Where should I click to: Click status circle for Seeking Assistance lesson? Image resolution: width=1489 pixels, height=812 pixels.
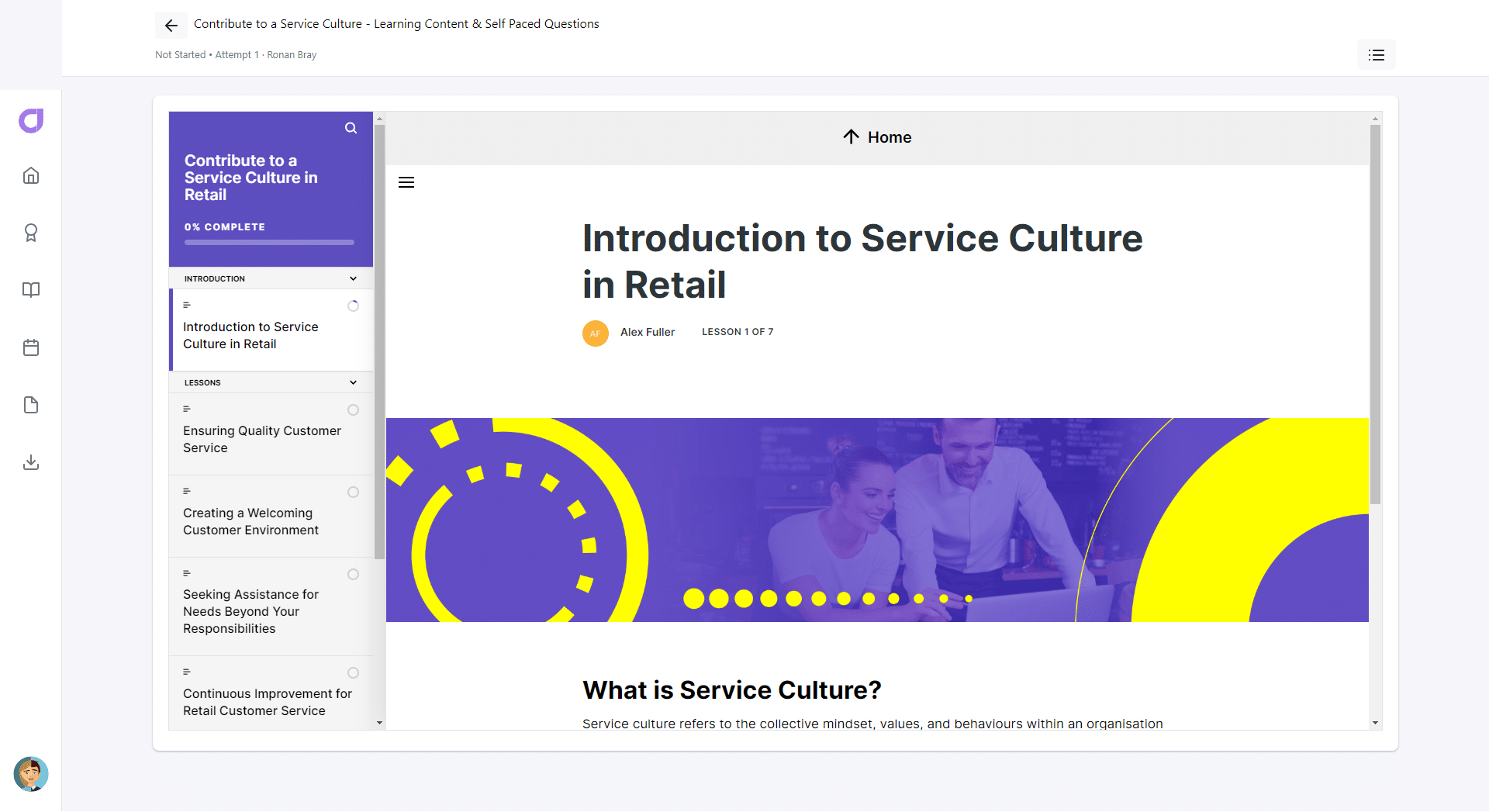point(354,575)
